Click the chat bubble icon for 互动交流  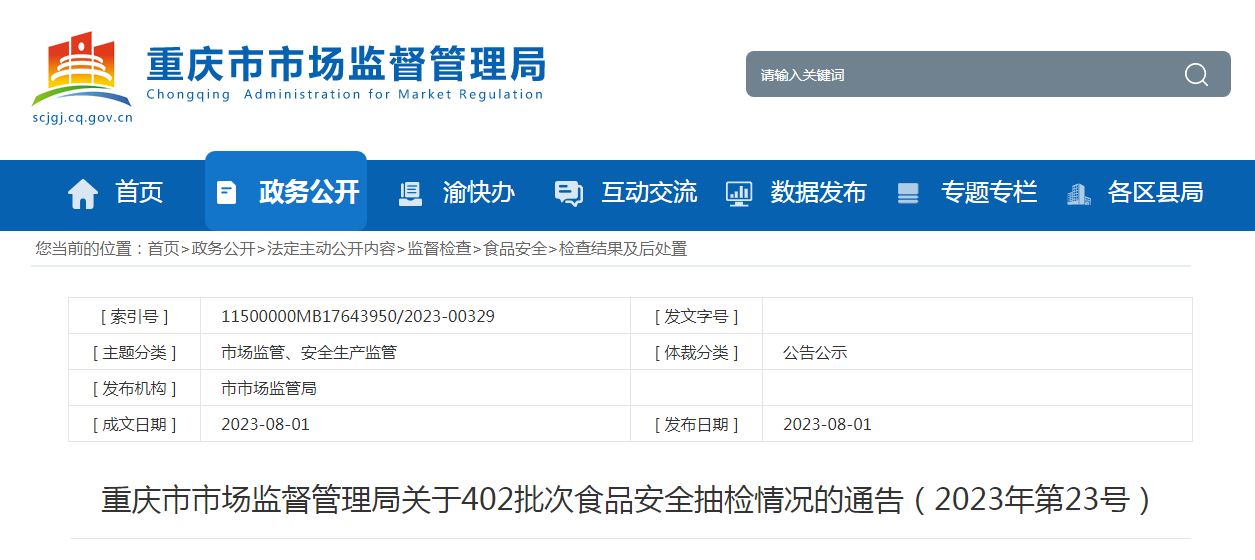[569, 193]
